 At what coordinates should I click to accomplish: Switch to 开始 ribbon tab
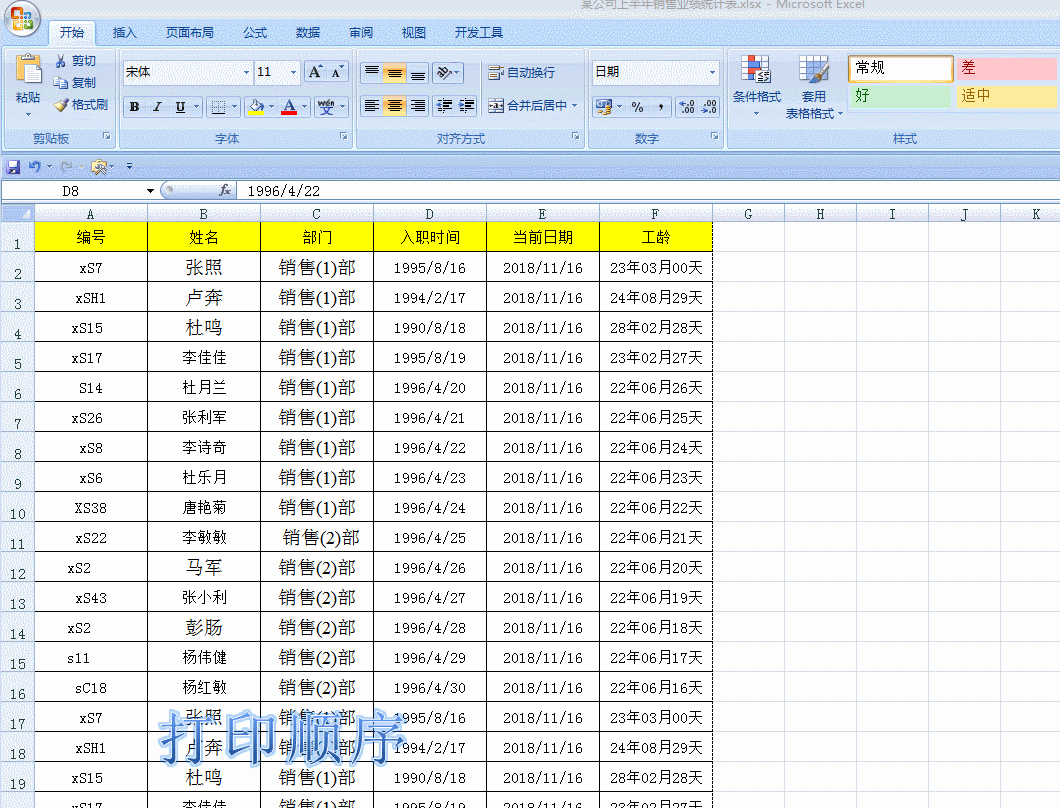(x=72, y=32)
